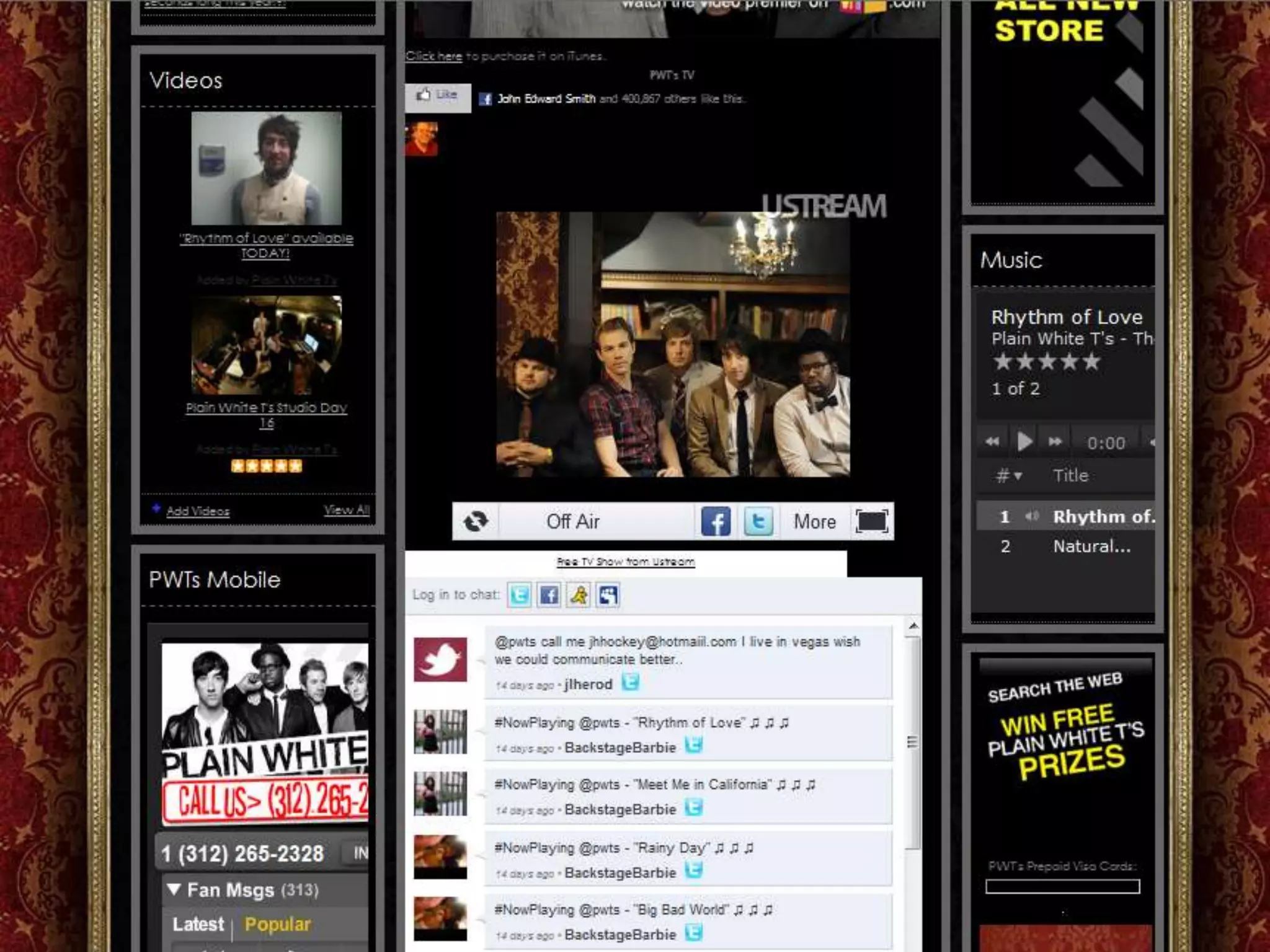This screenshot has height=952, width=1270.
Task: Collapse the Fan Msgs section
Action: click(x=174, y=890)
